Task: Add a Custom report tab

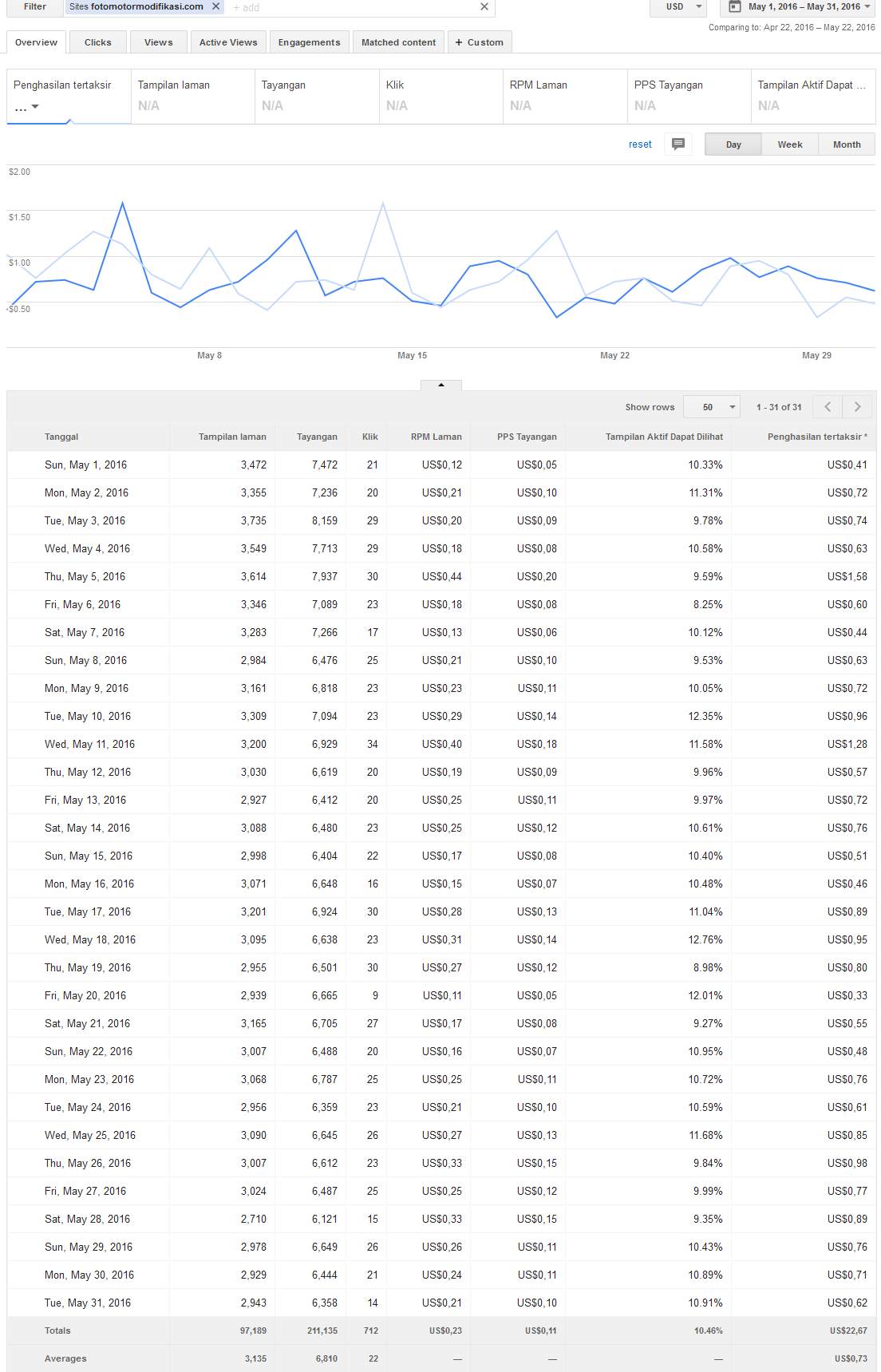Action: point(479,42)
